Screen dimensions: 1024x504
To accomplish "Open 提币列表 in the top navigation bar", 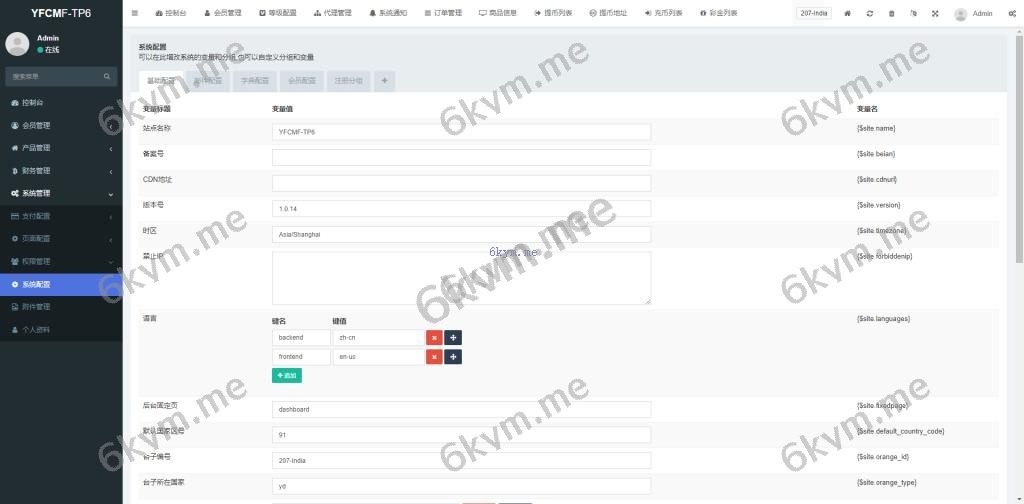I will click(x=552, y=13).
